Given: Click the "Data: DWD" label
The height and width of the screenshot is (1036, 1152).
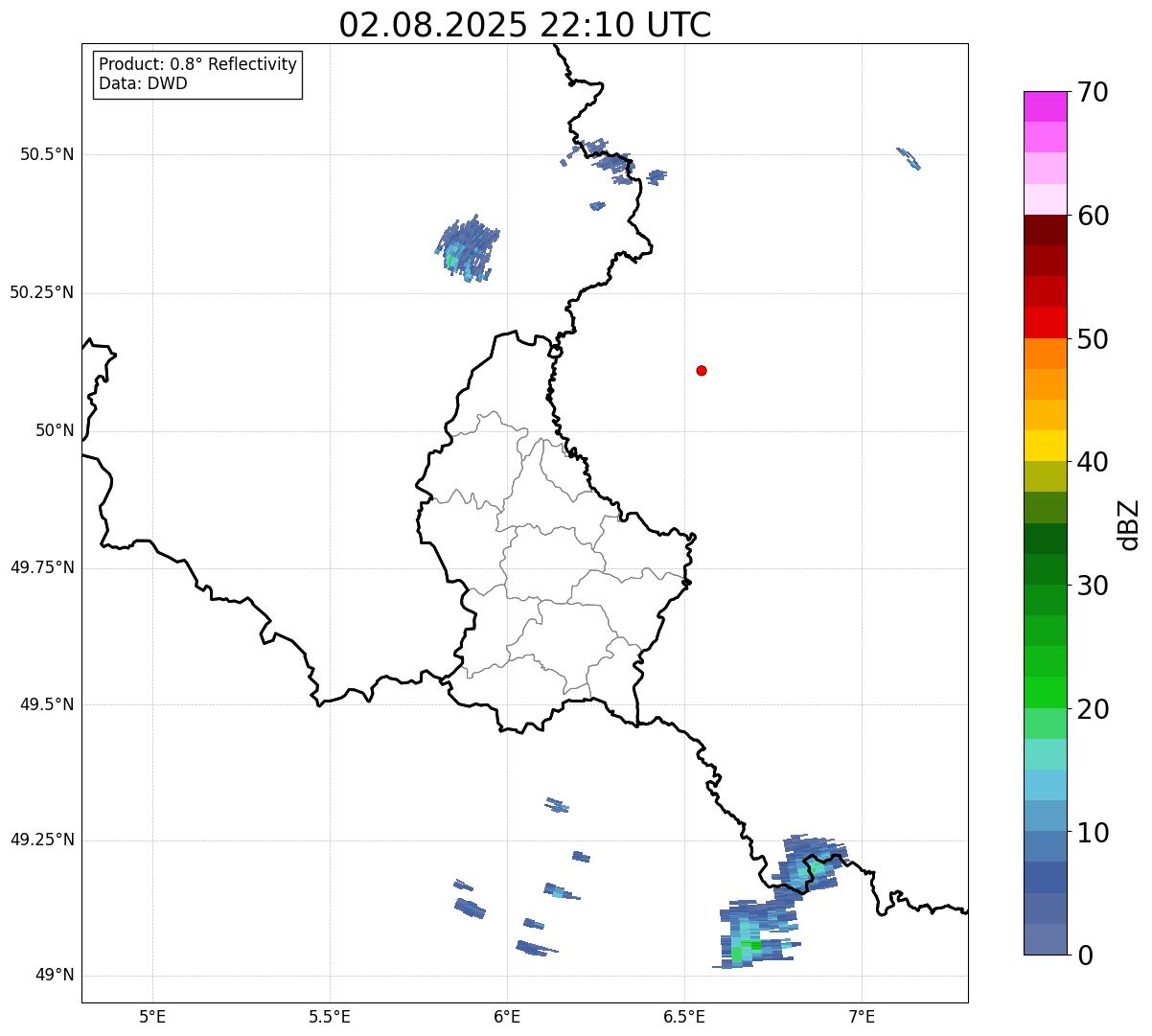Looking at the screenshot, I should [x=143, y=83].
